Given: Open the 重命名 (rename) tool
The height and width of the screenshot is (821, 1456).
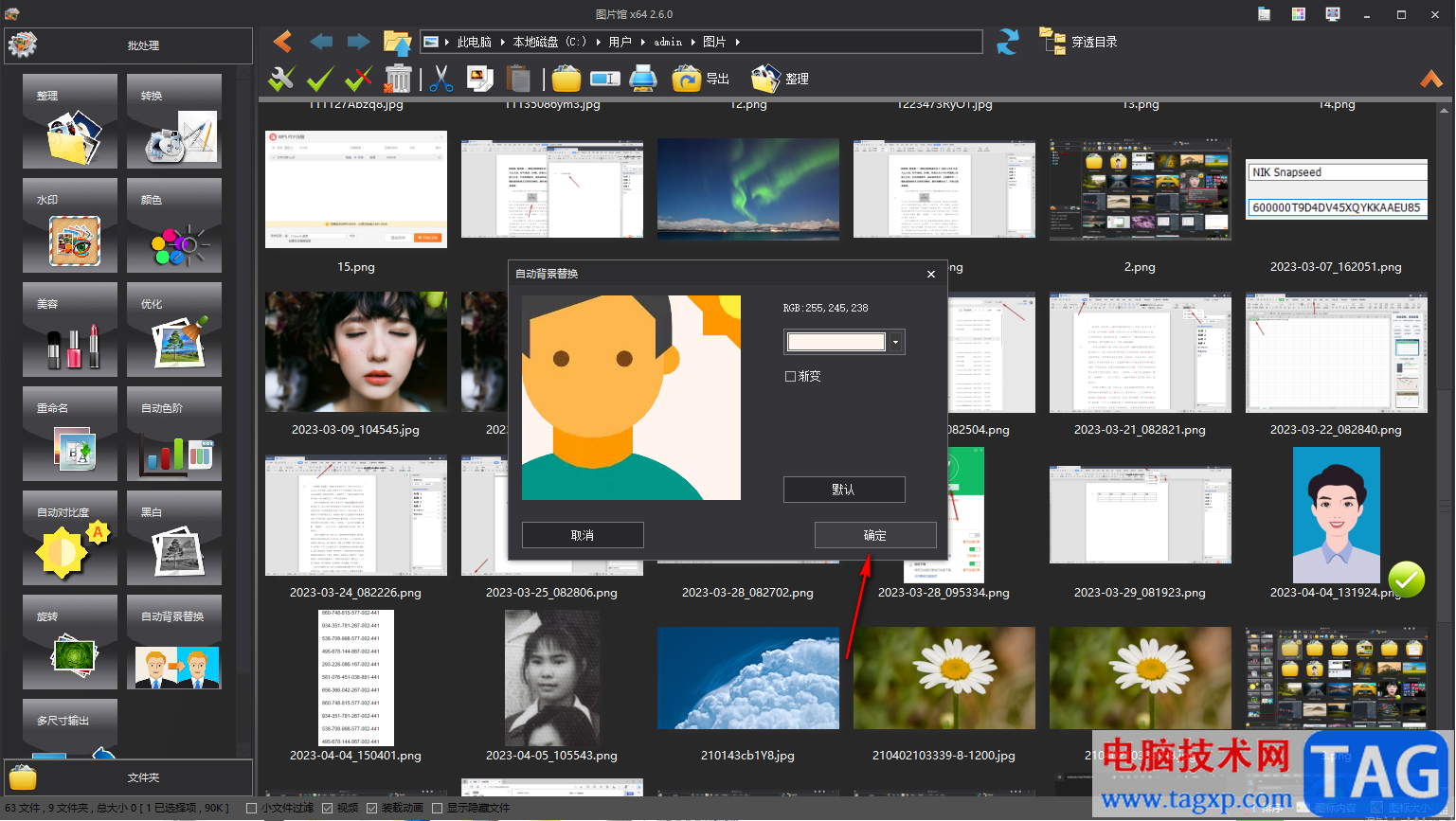Looking at the screenshot, I should point(70,434).
